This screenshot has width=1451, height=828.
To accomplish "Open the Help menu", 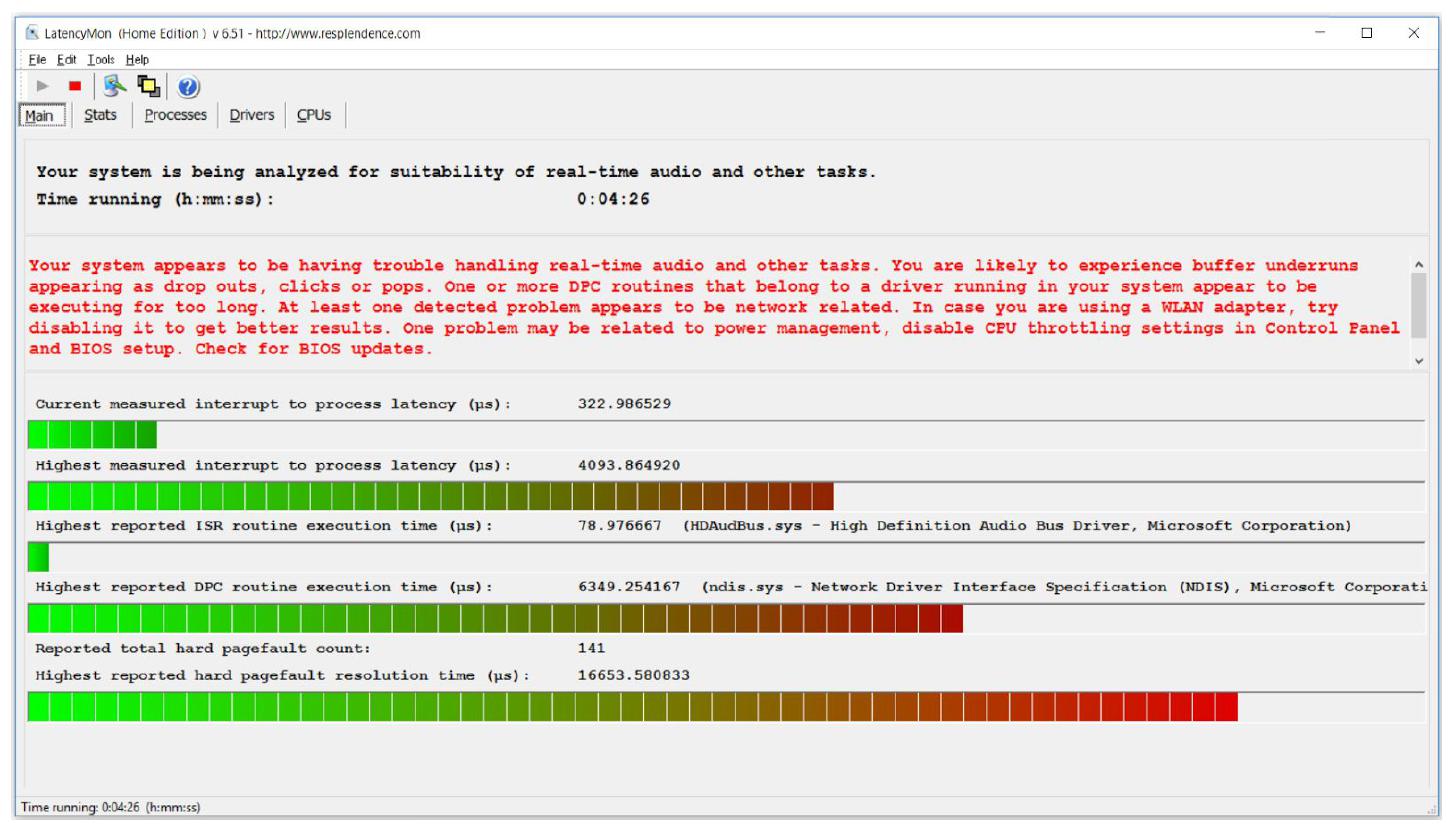I will (x=137, y=60).
